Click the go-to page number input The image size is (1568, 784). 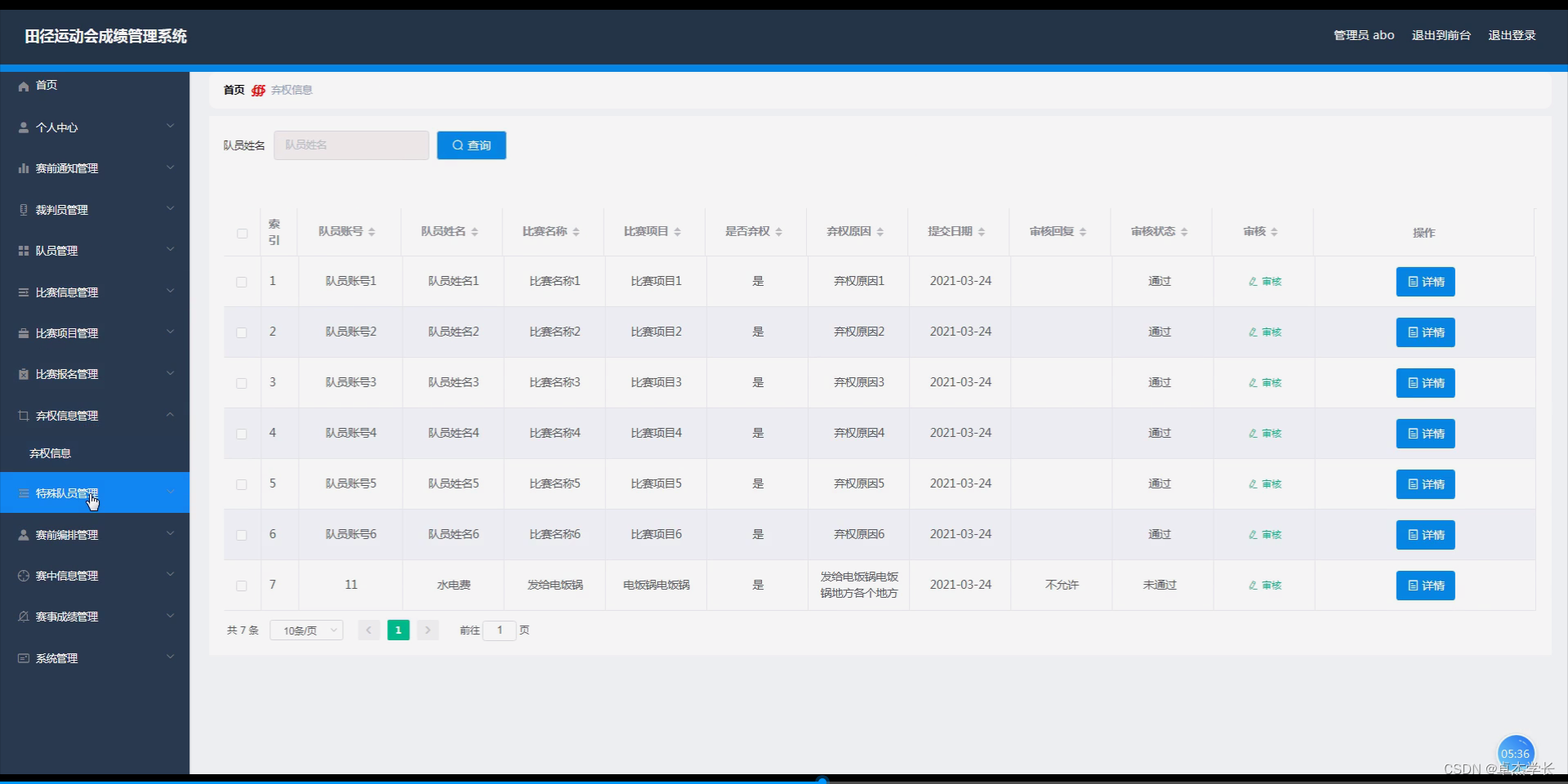(500, 630)
